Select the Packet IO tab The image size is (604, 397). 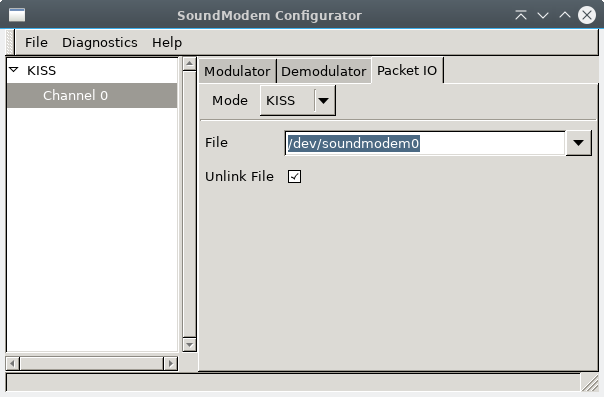(407, 70)
